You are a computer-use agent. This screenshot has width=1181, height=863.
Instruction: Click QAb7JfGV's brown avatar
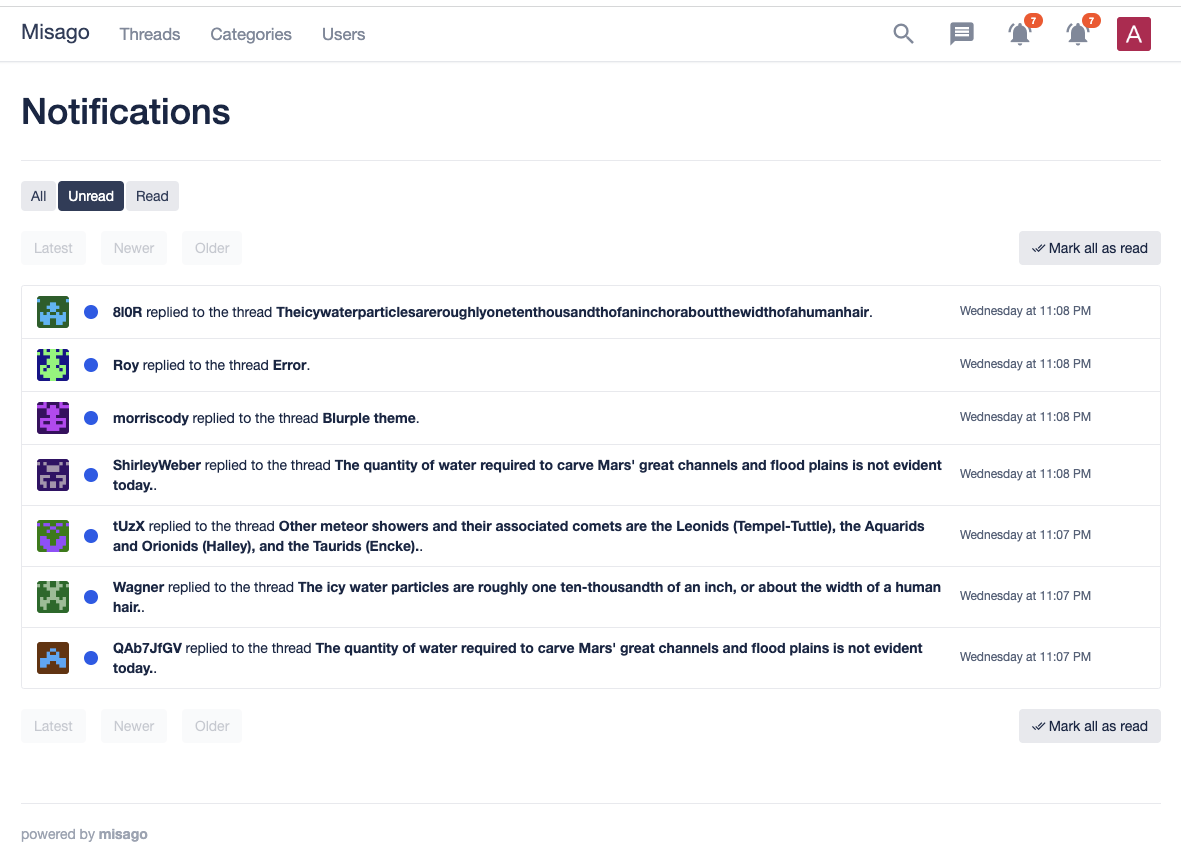point(53,658)
